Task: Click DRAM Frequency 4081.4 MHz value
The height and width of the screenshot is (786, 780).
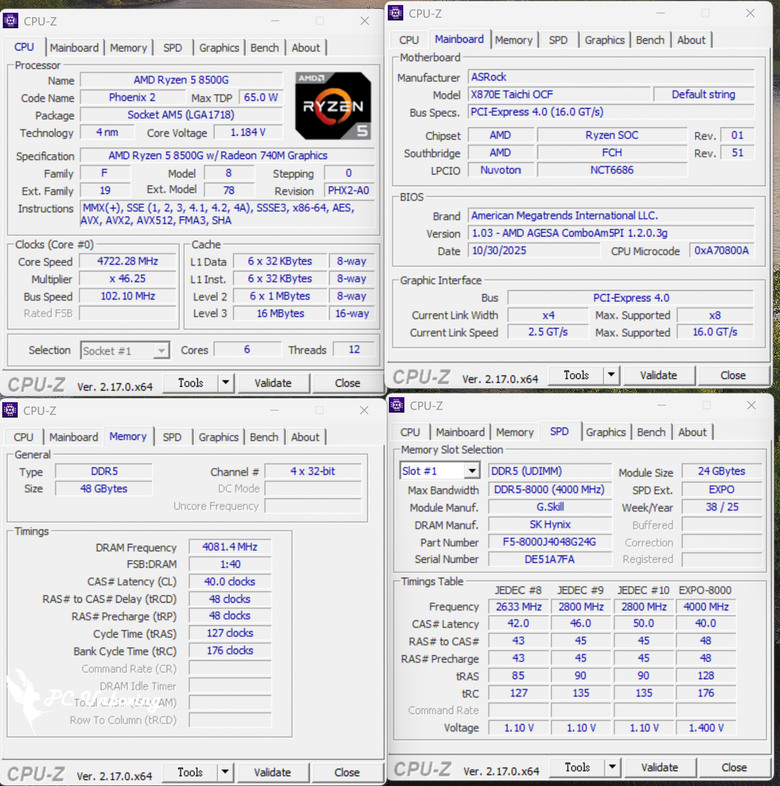Action: tap(230, 546)
